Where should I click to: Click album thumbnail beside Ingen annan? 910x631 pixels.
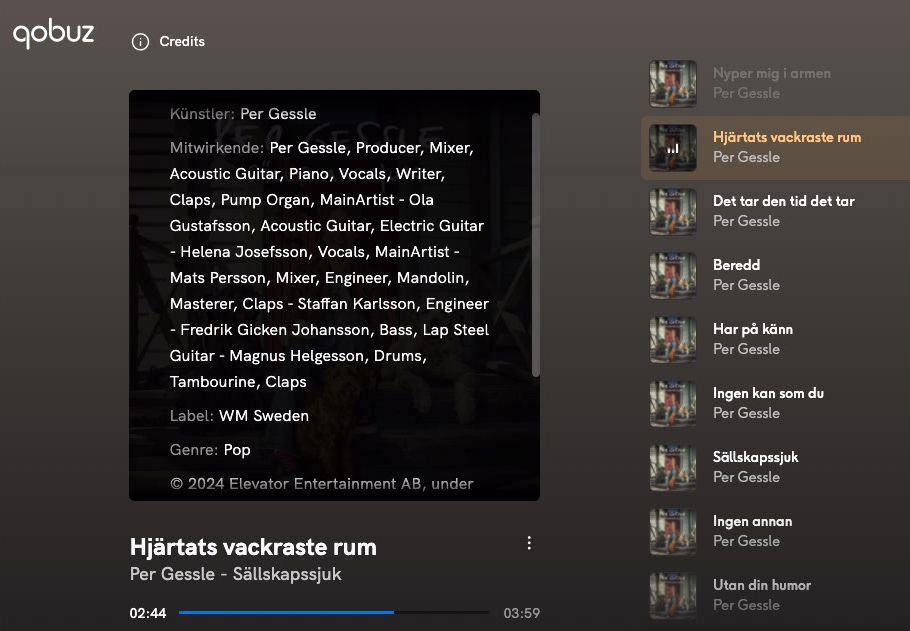pyautogui.click(x=673, y=531)
